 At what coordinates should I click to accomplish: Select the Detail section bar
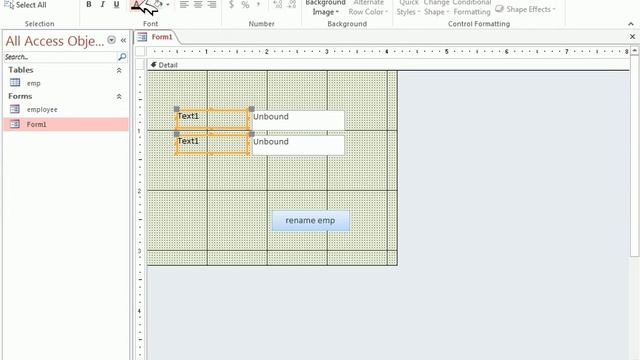point(388,65)
